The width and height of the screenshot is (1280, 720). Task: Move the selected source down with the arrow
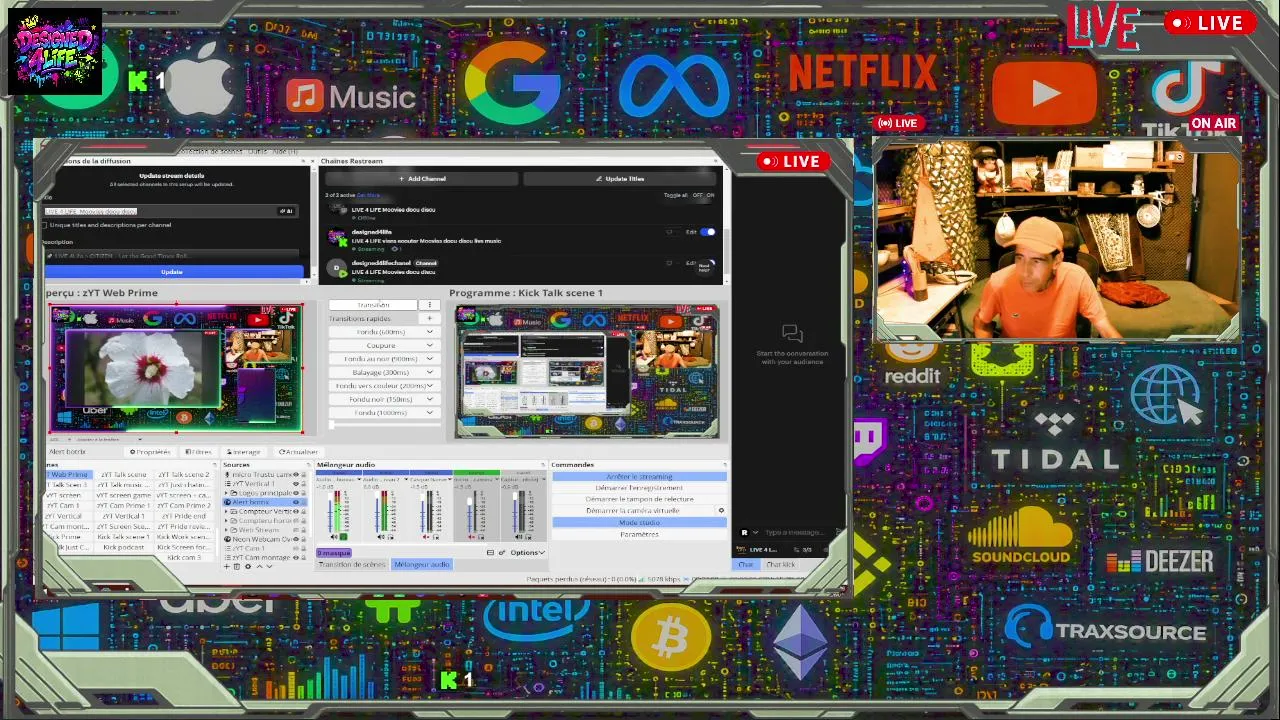click(x=269, y=567)
